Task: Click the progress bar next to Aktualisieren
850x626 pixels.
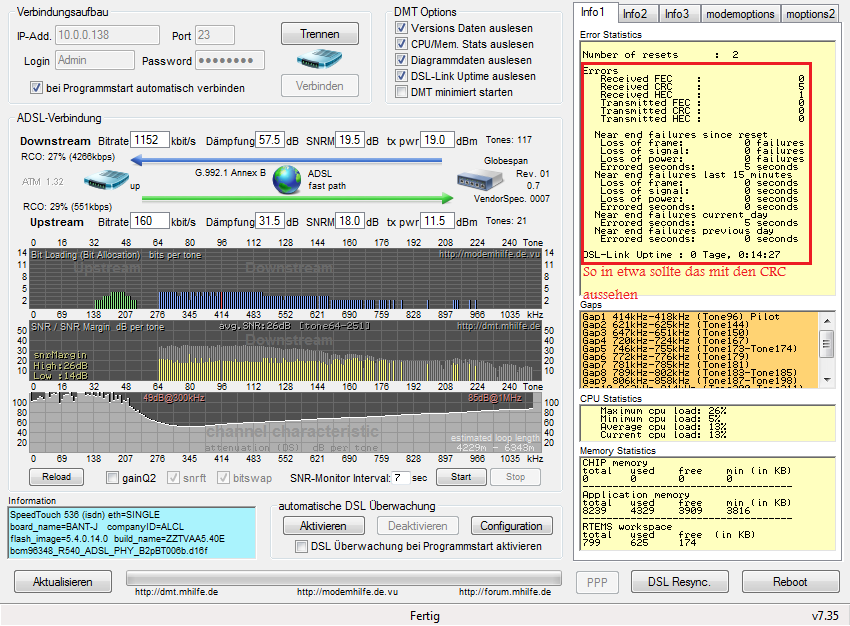Action: pyautogui.click(x=343, y=577)
